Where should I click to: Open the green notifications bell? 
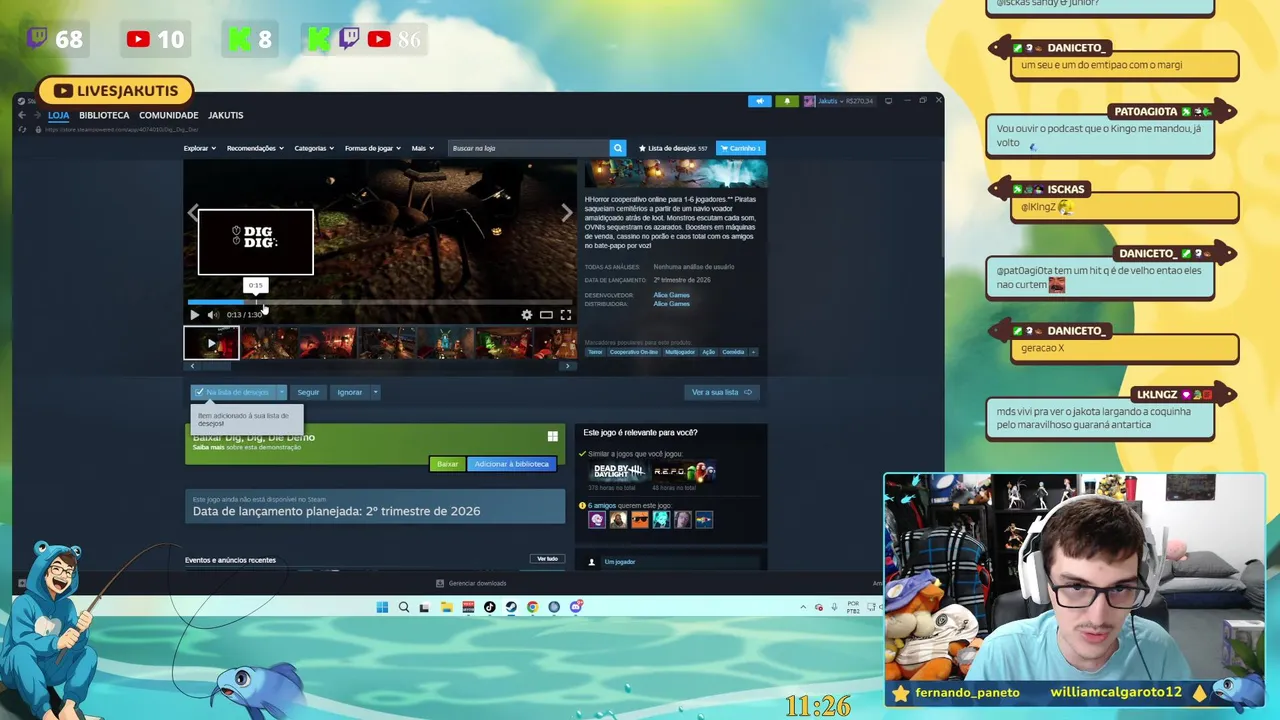[787, 101]
